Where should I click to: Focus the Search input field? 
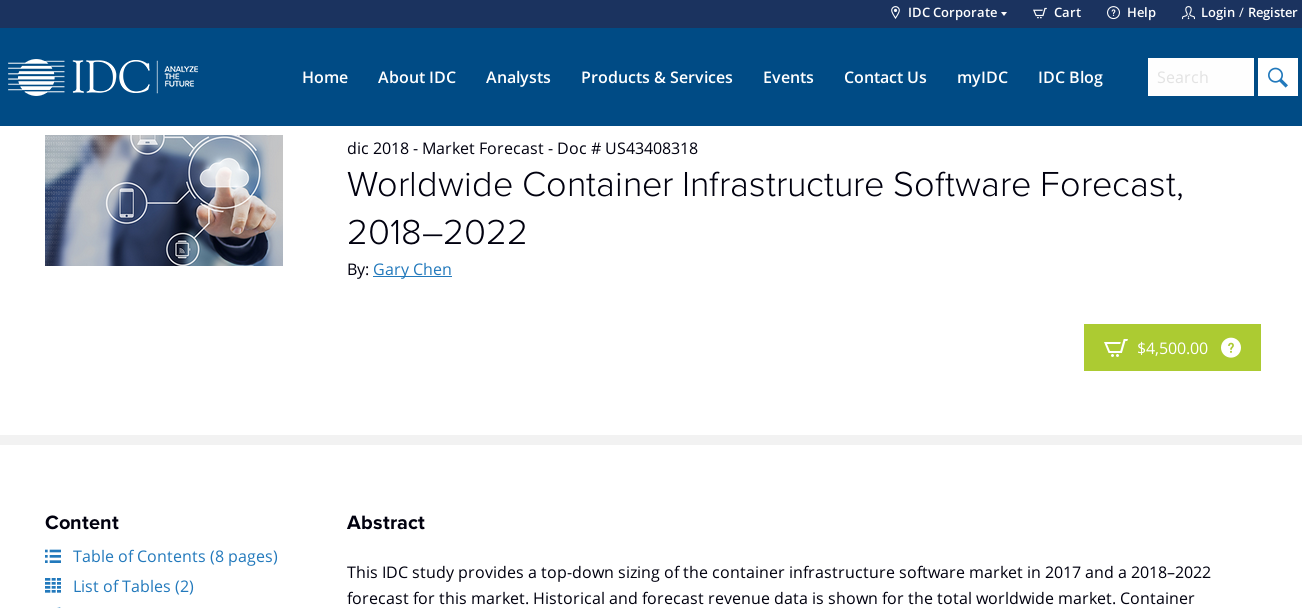(1200, 77)
